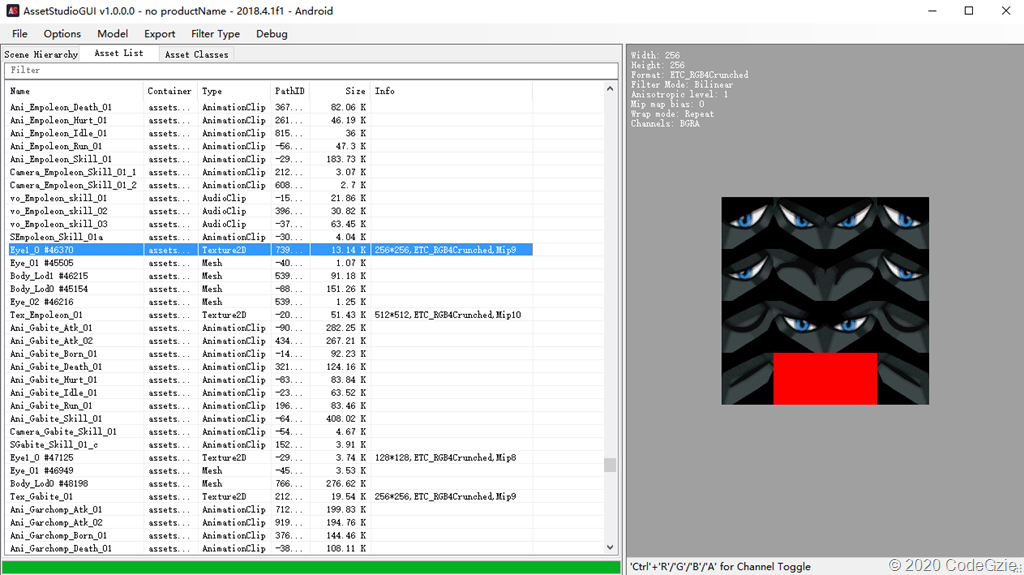Select Camera_Empoleon_Skill_01_1 row
Screen dimensions: 1024x575
click(270, 172)
